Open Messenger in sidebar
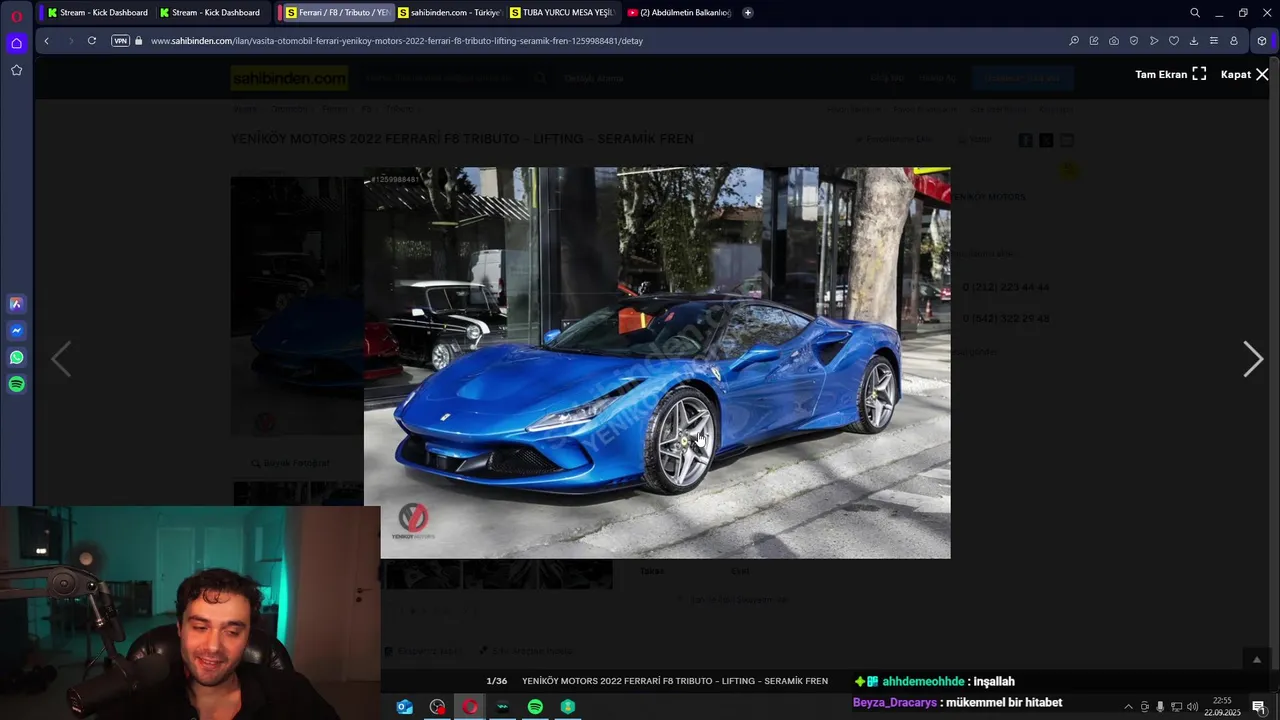The image size is (1280, 720). (x=16, y=330)
